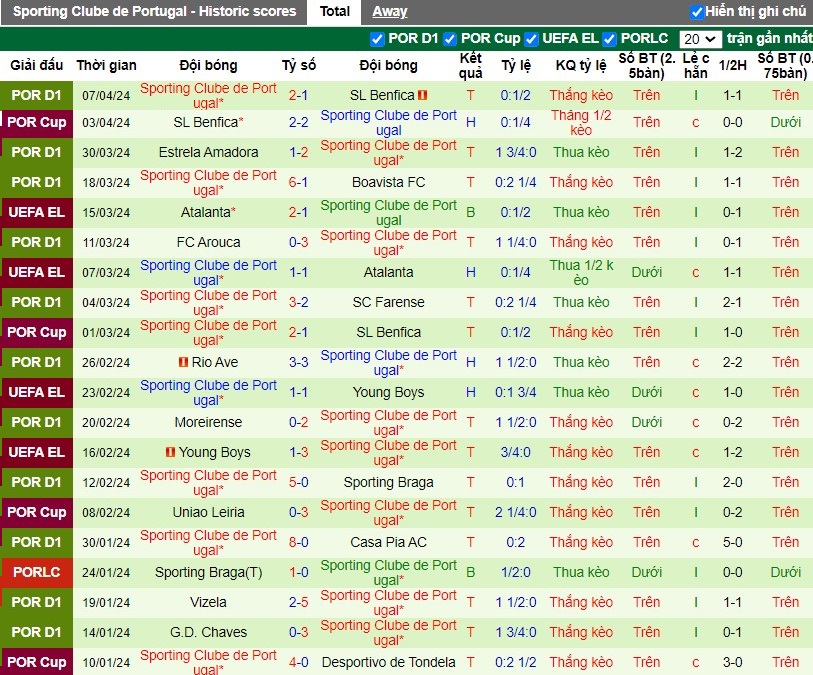This screenshot has height=675, width=813.
Task: Click red card icon beside Young Boys 16/02/24
Action: tap(170, 452)
